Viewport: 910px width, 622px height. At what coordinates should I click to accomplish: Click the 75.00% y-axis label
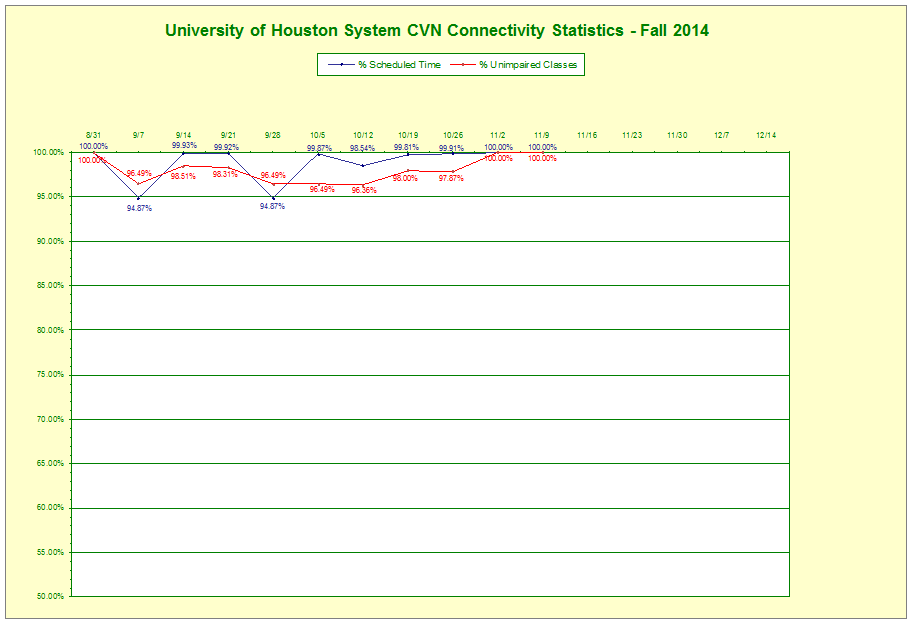coord(49,374)
